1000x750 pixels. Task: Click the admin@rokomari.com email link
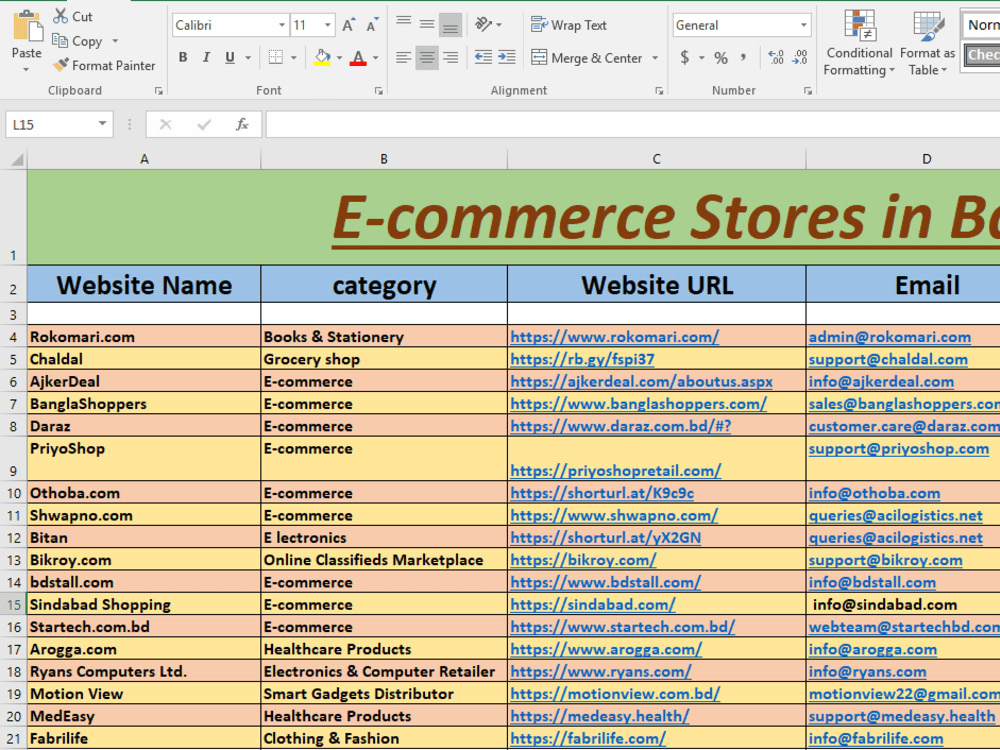pos(890,337)
